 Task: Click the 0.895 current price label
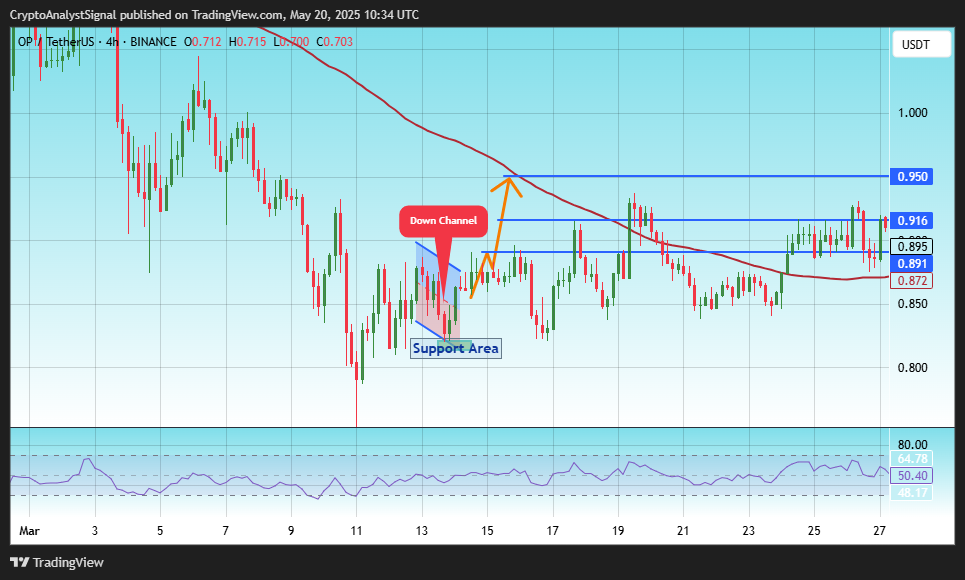[x=911, y=247]
